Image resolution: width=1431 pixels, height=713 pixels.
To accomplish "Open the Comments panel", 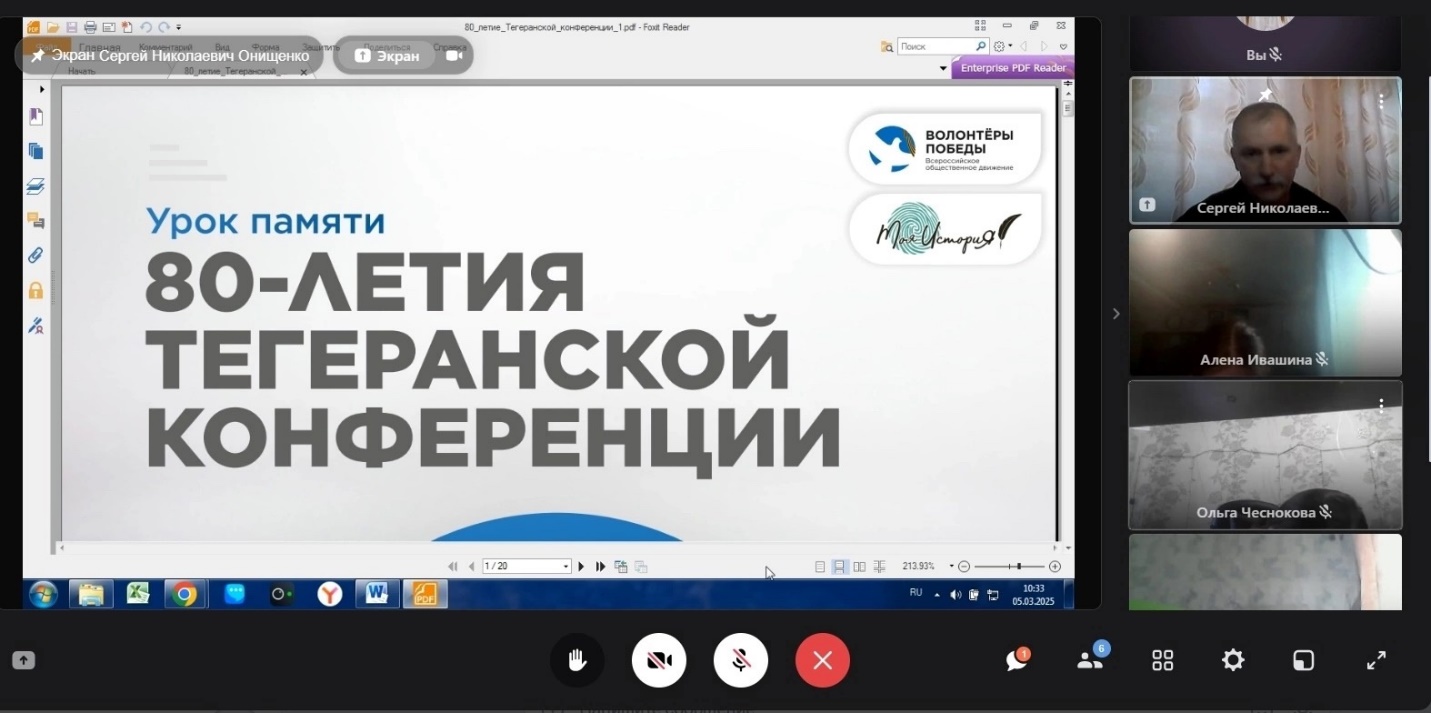I will click(36, 220).
